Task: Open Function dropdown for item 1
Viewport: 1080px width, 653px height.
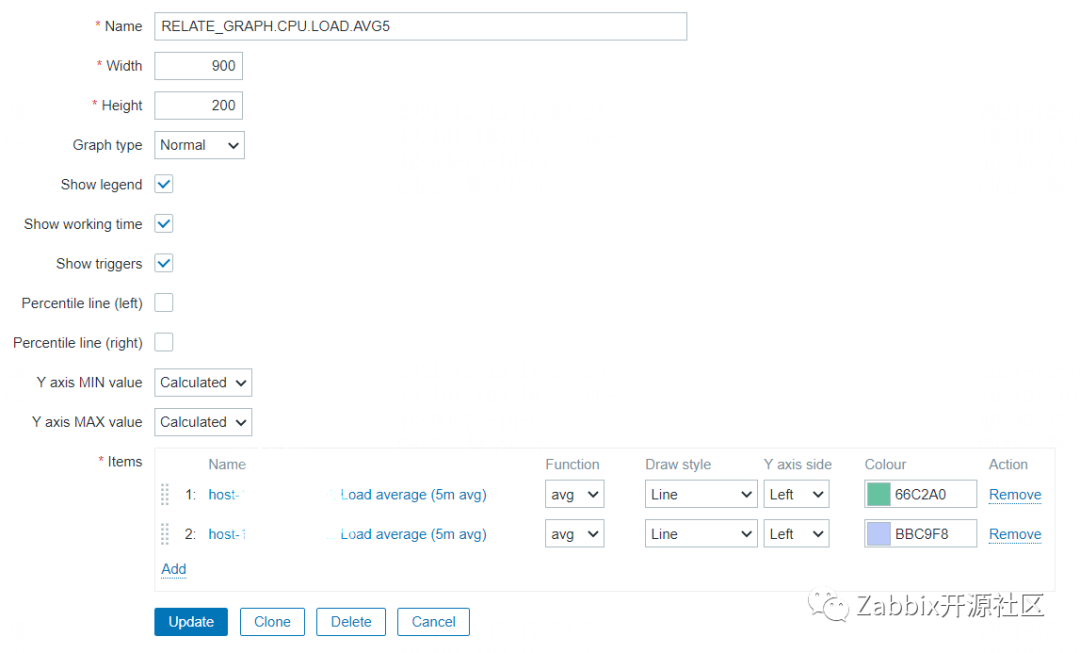Action: (x=574, y=494)
